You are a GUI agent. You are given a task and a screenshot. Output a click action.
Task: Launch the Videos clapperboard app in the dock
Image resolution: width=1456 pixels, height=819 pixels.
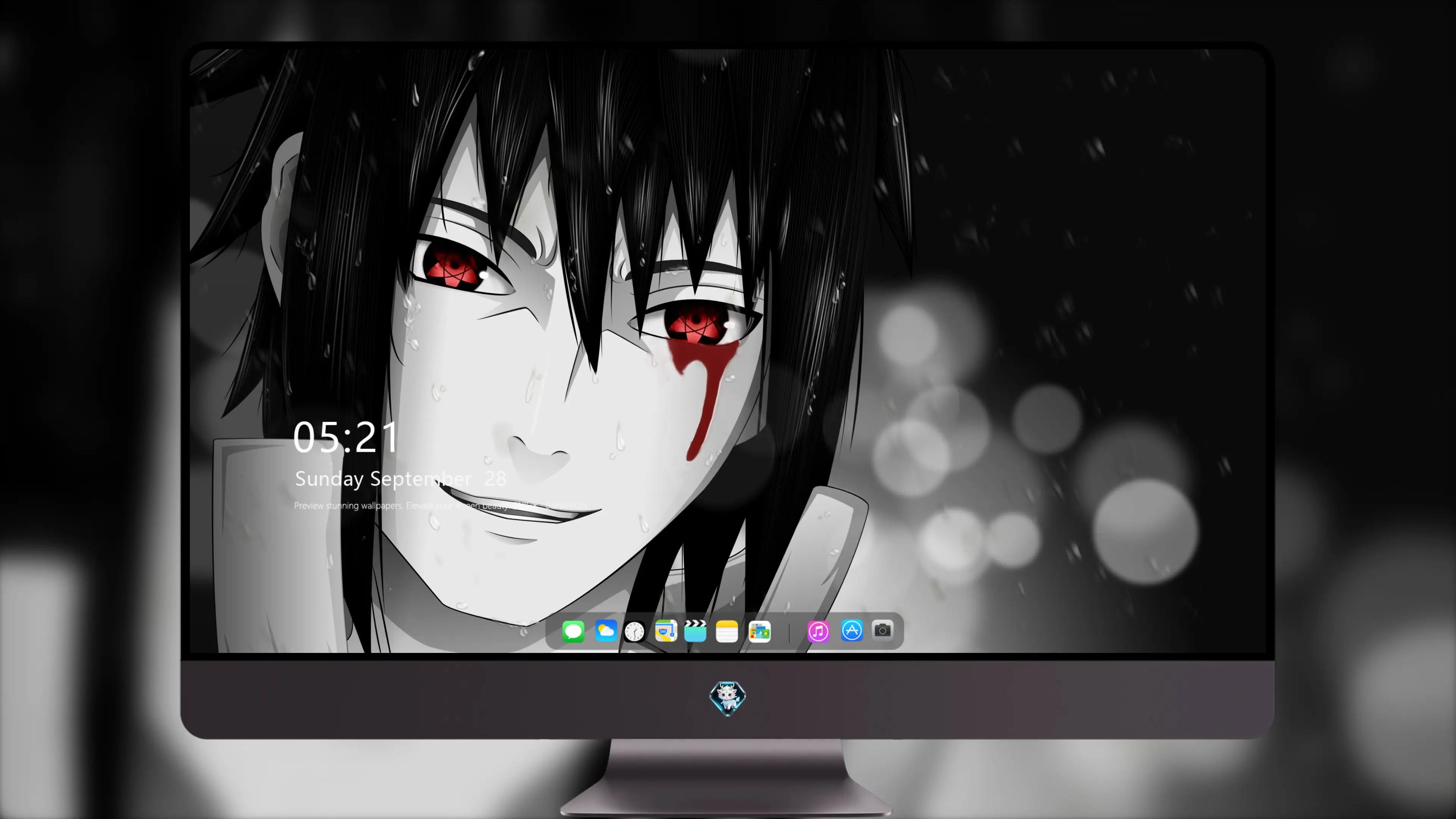(x=695, y=631)
